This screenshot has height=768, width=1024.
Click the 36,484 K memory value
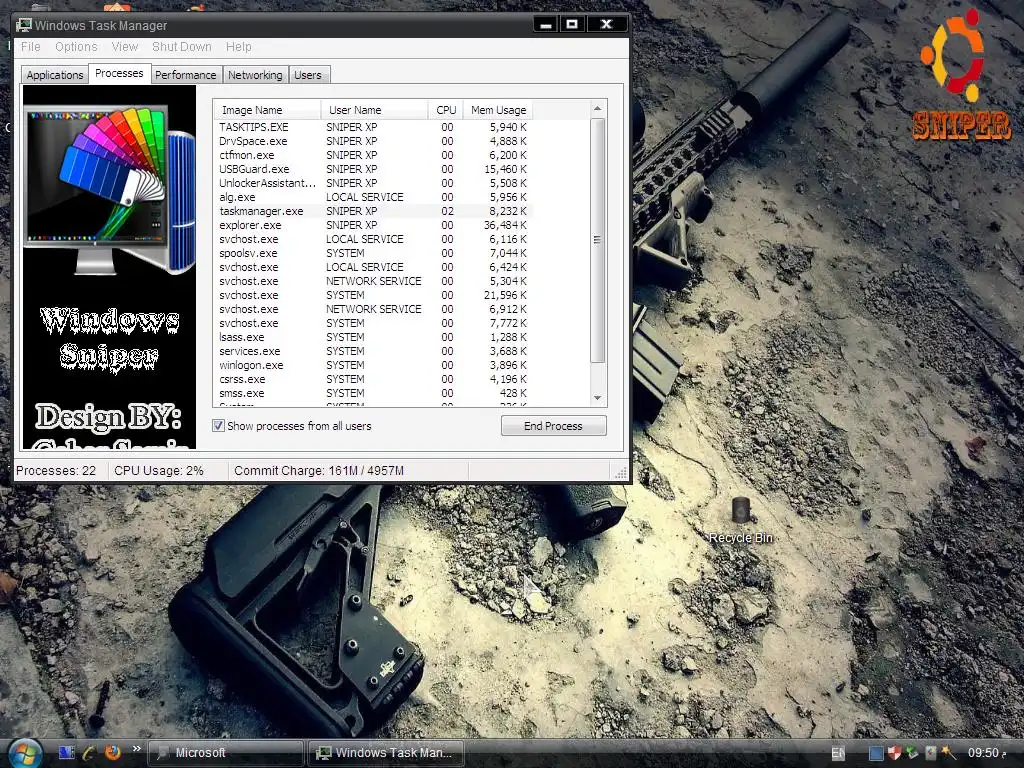[x=505, y=225]
